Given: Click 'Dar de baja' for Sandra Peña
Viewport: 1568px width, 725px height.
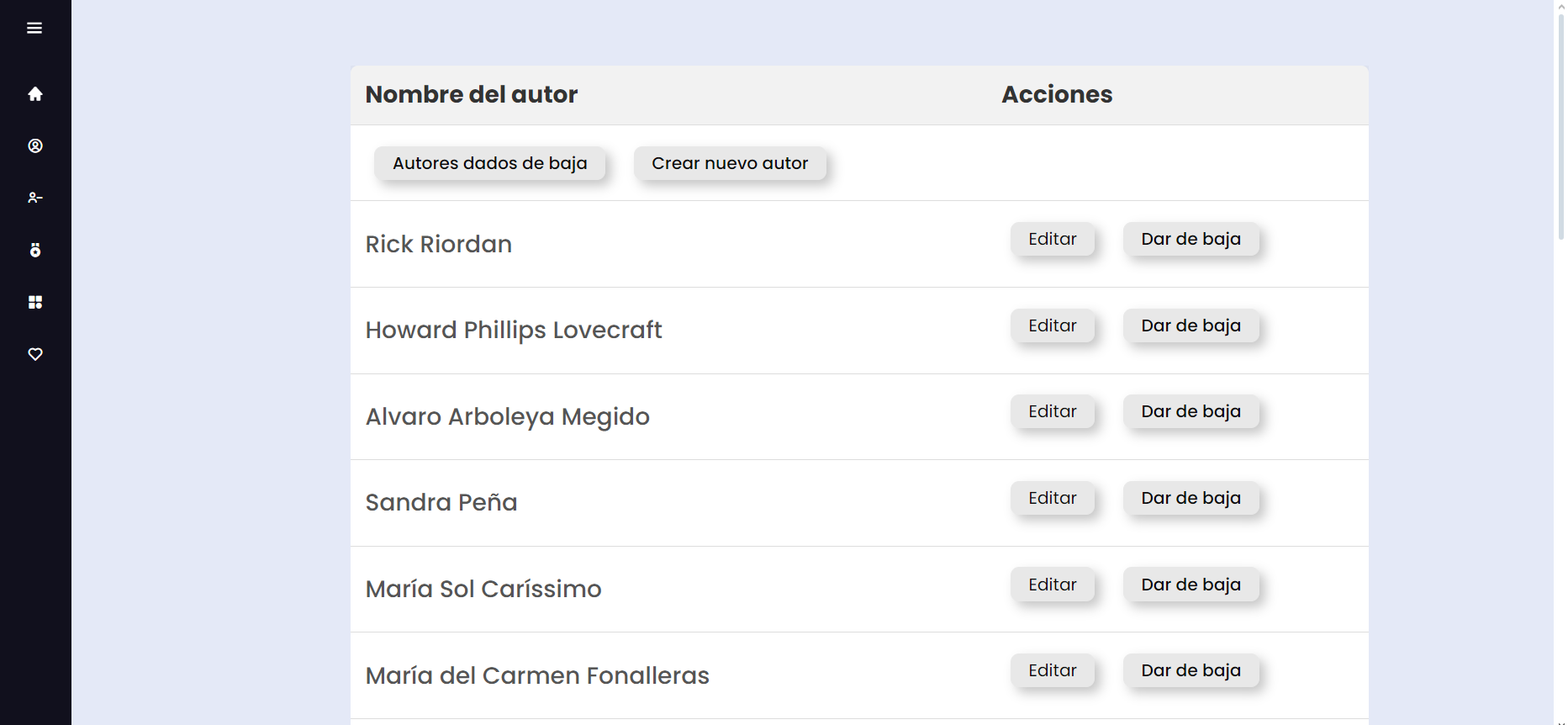Looking at the screenshot, I should pos(1191,499).
